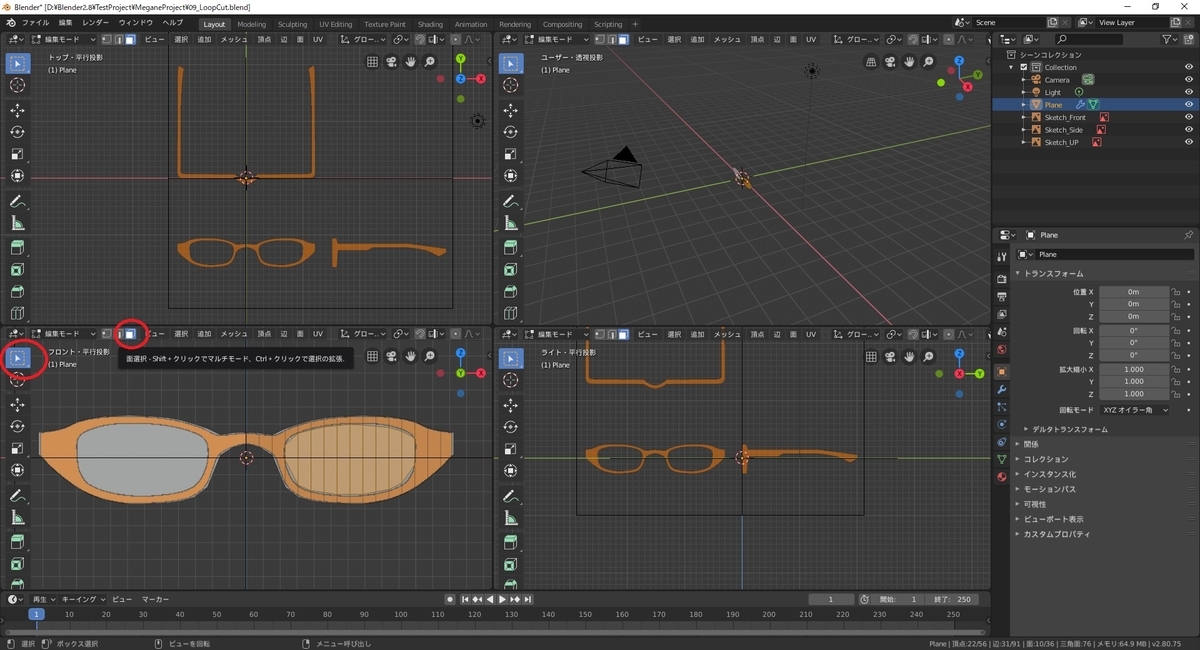The image size is (1200, 650).
Task: Select the Scale tool in the front orthographic viewport
Action: (x=18, y=447)
